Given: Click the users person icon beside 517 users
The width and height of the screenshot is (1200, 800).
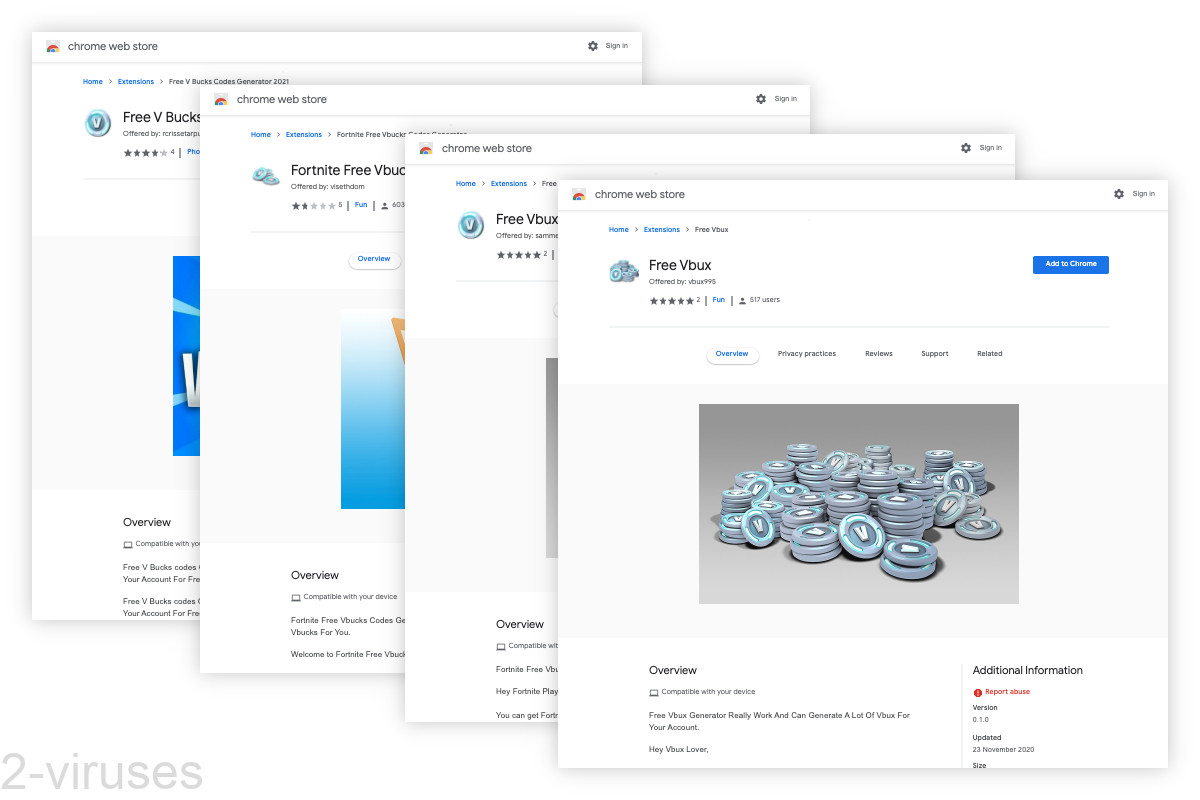Looking at the screenshot, I should [x=742, y=300].
